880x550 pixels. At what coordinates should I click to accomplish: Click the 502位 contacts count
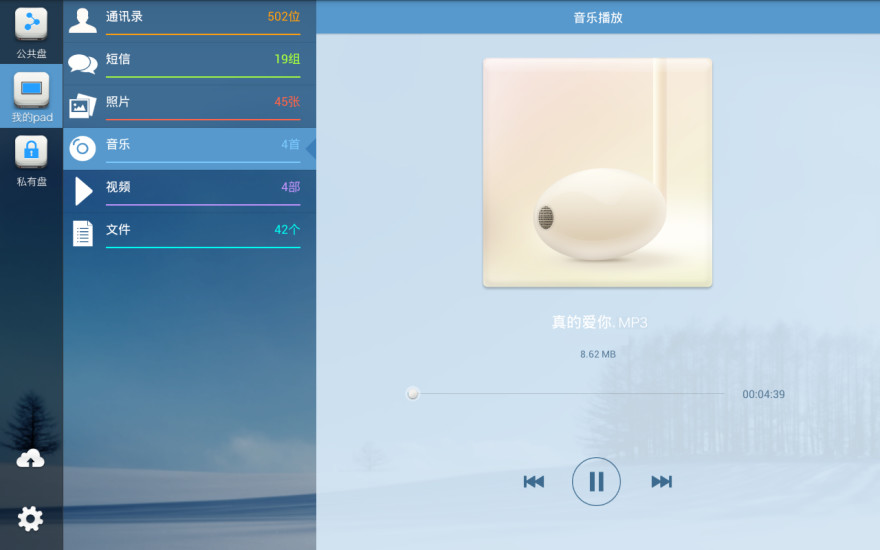(283, 17)
